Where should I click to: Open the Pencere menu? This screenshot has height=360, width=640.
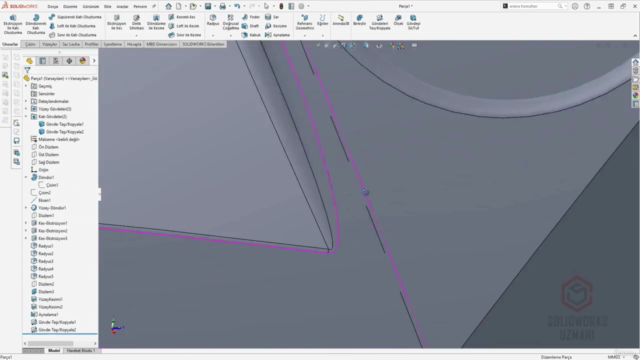pos(140,7)
